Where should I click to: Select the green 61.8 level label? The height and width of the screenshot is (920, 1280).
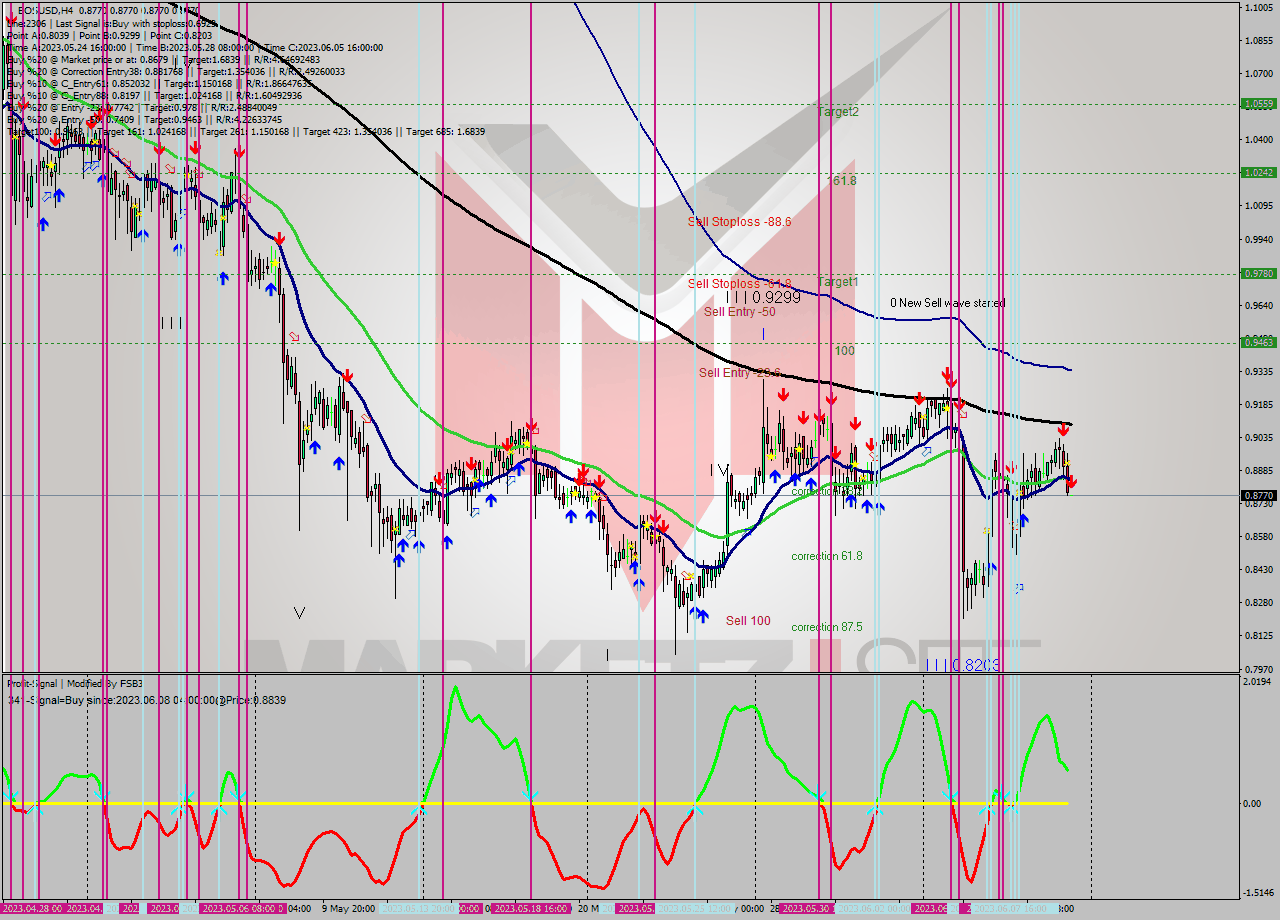pyautogui.click(x=844, y=181)
